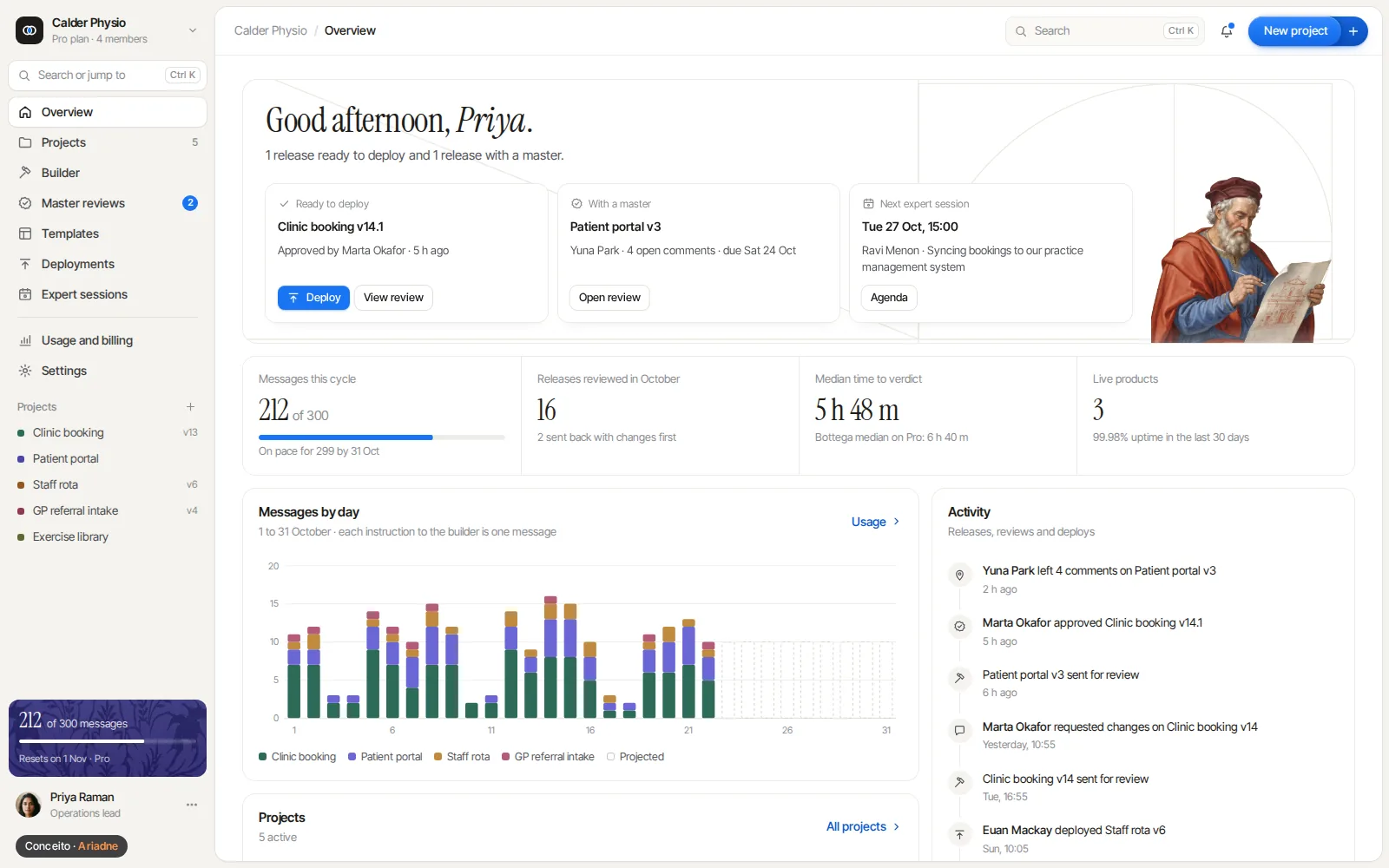The image size is (1389, 868).
Task: Click the messages this cycle progress bar
Action: 381,437
